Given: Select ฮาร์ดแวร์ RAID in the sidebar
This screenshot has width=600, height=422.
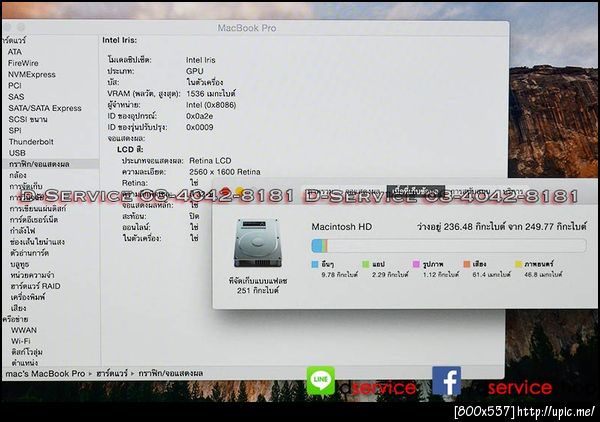Looking at the screenshot, I should [x=36, y=286].
